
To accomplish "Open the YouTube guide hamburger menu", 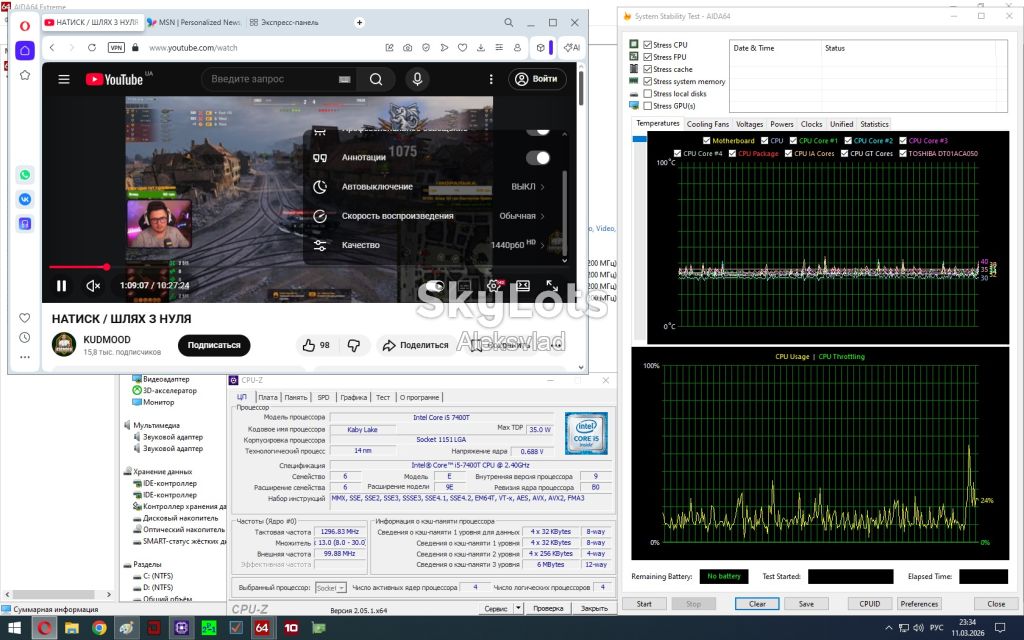I will point(64,79).
